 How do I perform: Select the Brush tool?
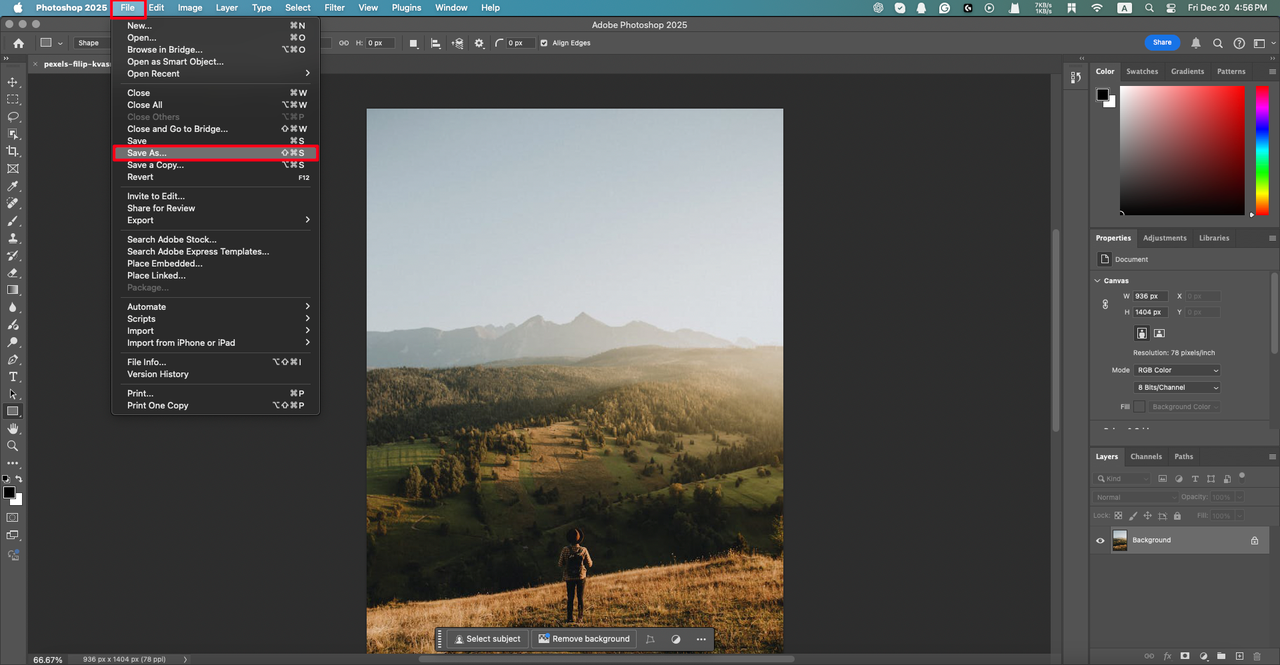13,221
